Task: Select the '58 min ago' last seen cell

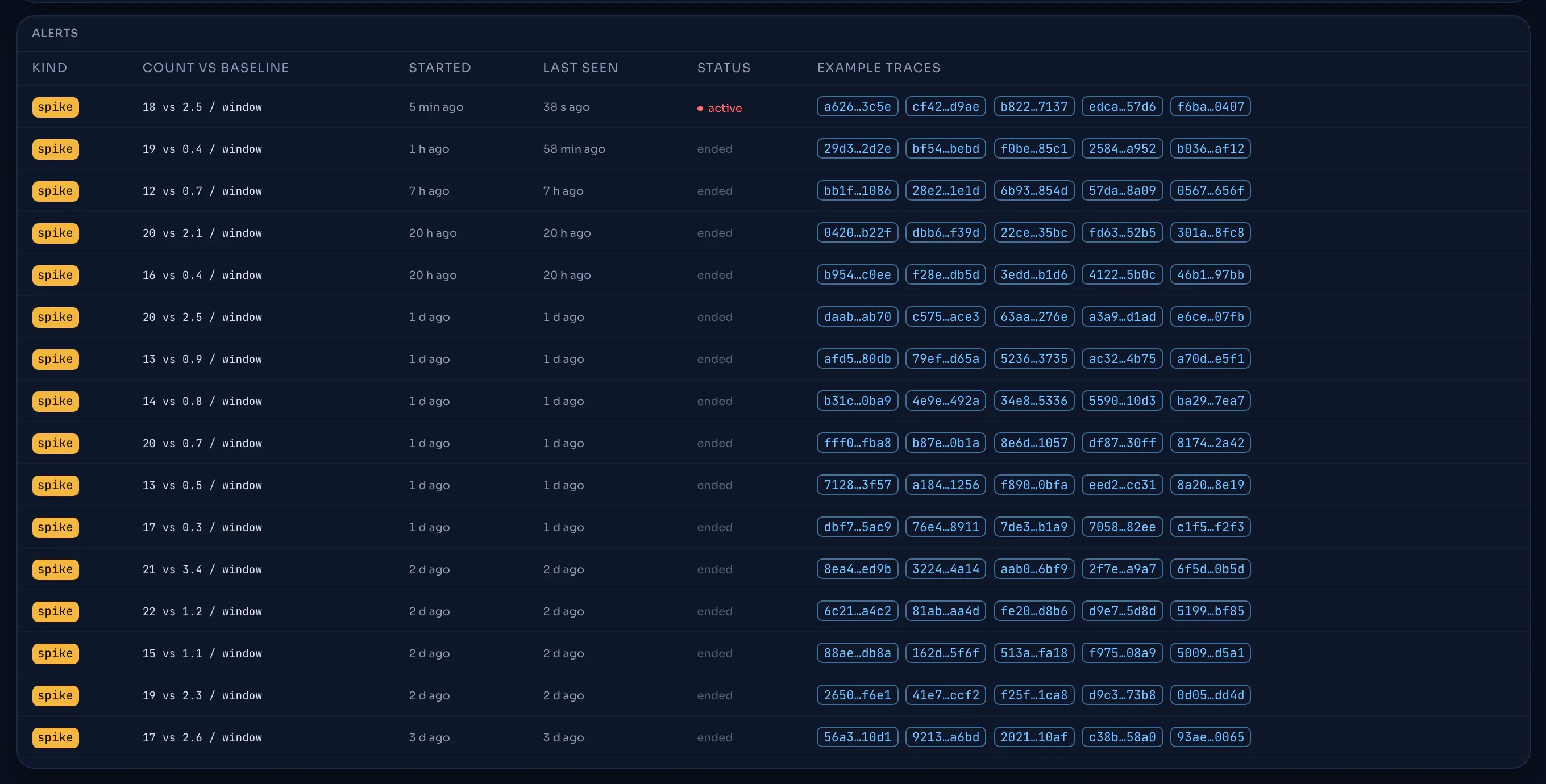Action: [573, 149]
